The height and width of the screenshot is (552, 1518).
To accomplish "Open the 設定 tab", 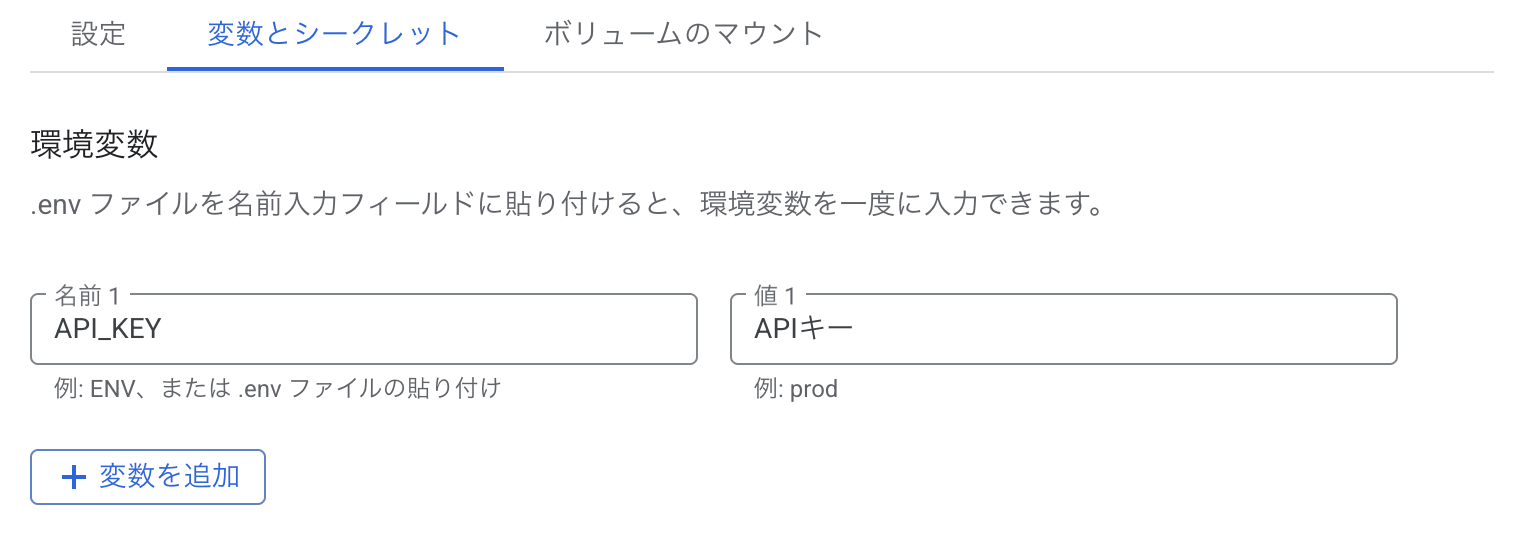I will tap(99, 34).
